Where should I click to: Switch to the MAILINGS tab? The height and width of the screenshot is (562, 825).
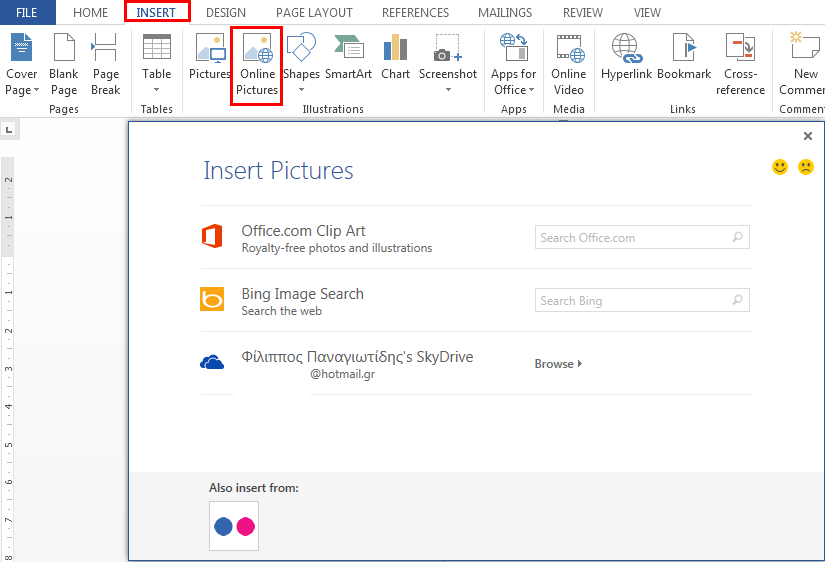505,13
